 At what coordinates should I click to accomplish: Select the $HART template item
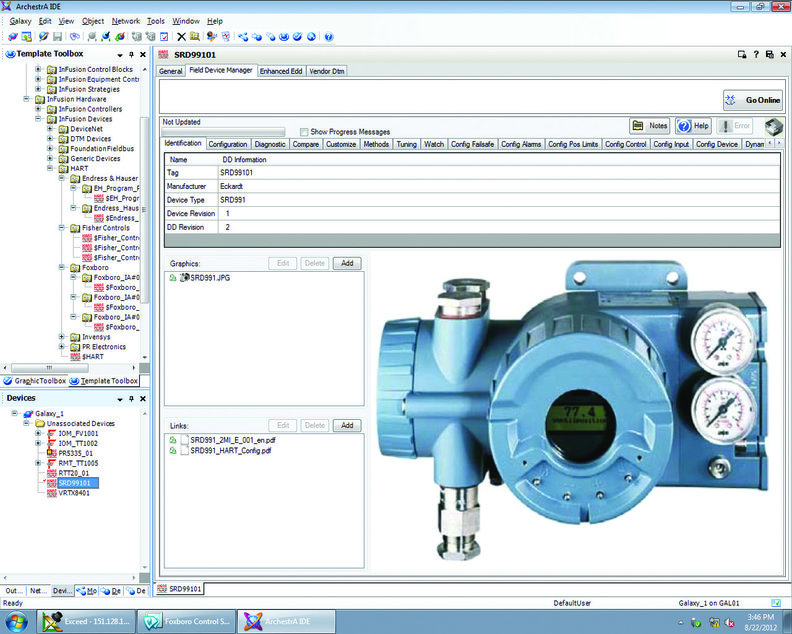(x=92, y=357)
